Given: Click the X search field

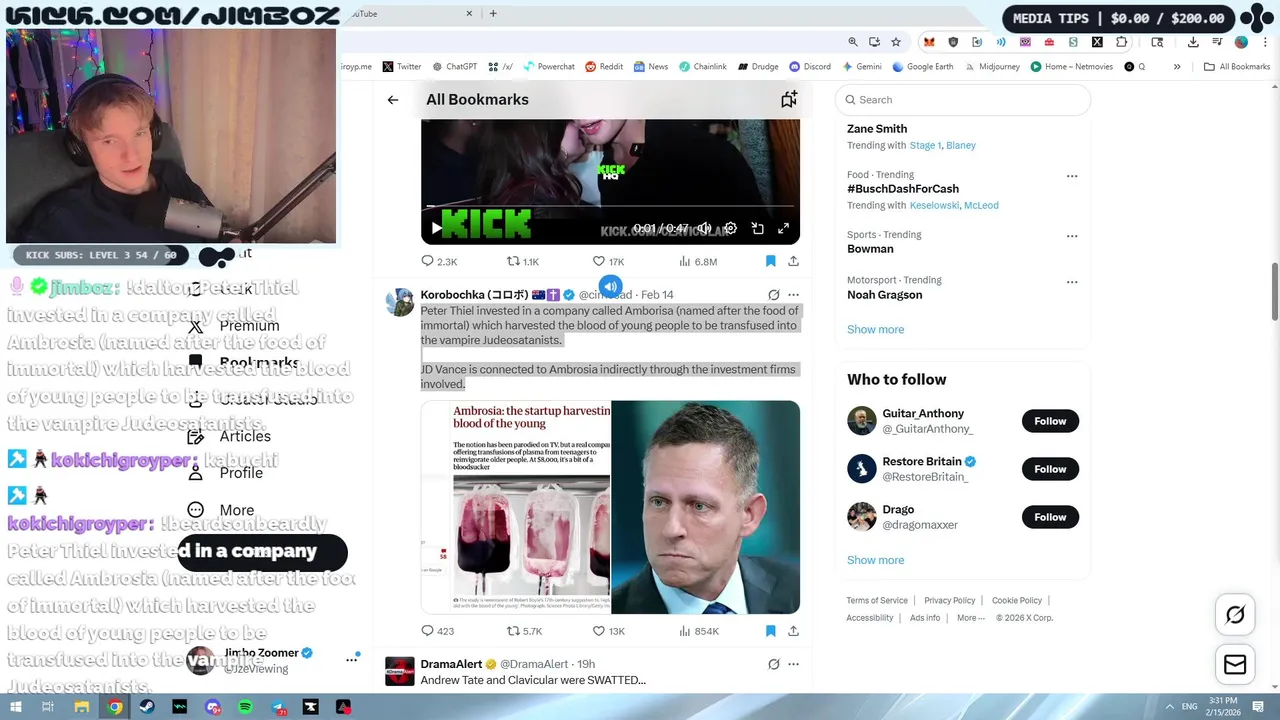Looking at the screenshot, I should (963, 100).
